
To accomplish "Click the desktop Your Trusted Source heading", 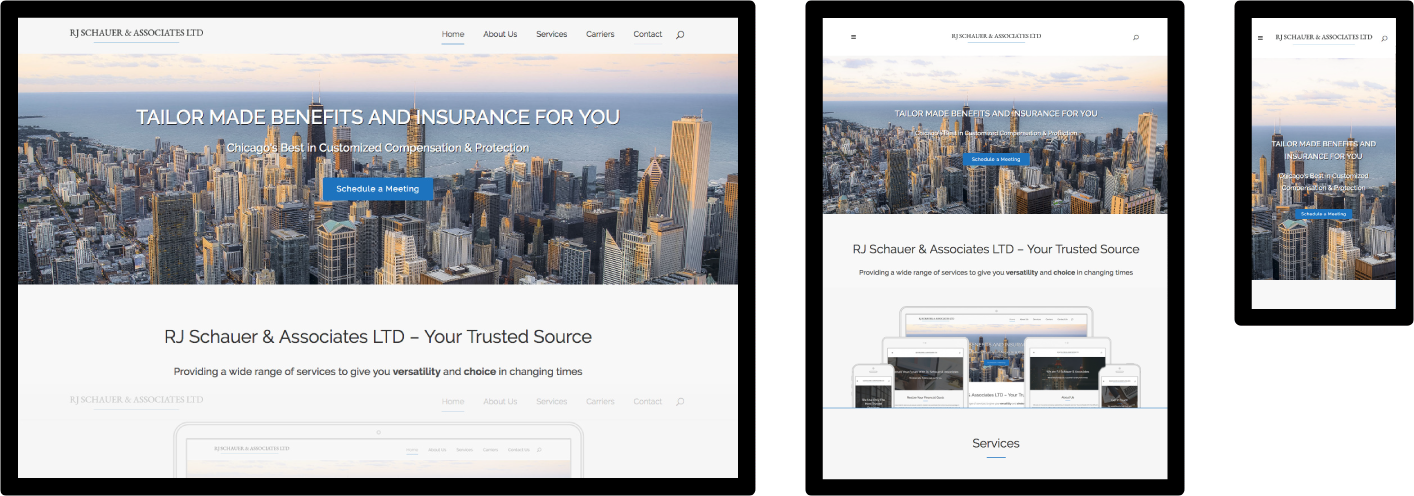I will pos(378,337).
